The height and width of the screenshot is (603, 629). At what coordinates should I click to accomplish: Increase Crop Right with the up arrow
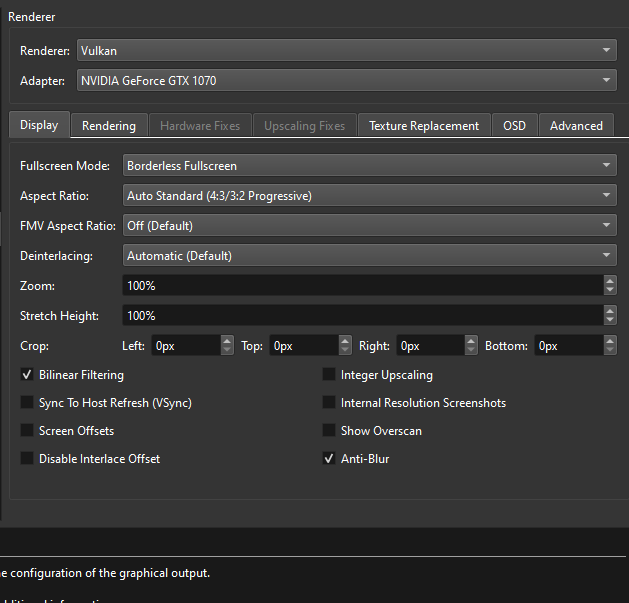coord(471,341)
